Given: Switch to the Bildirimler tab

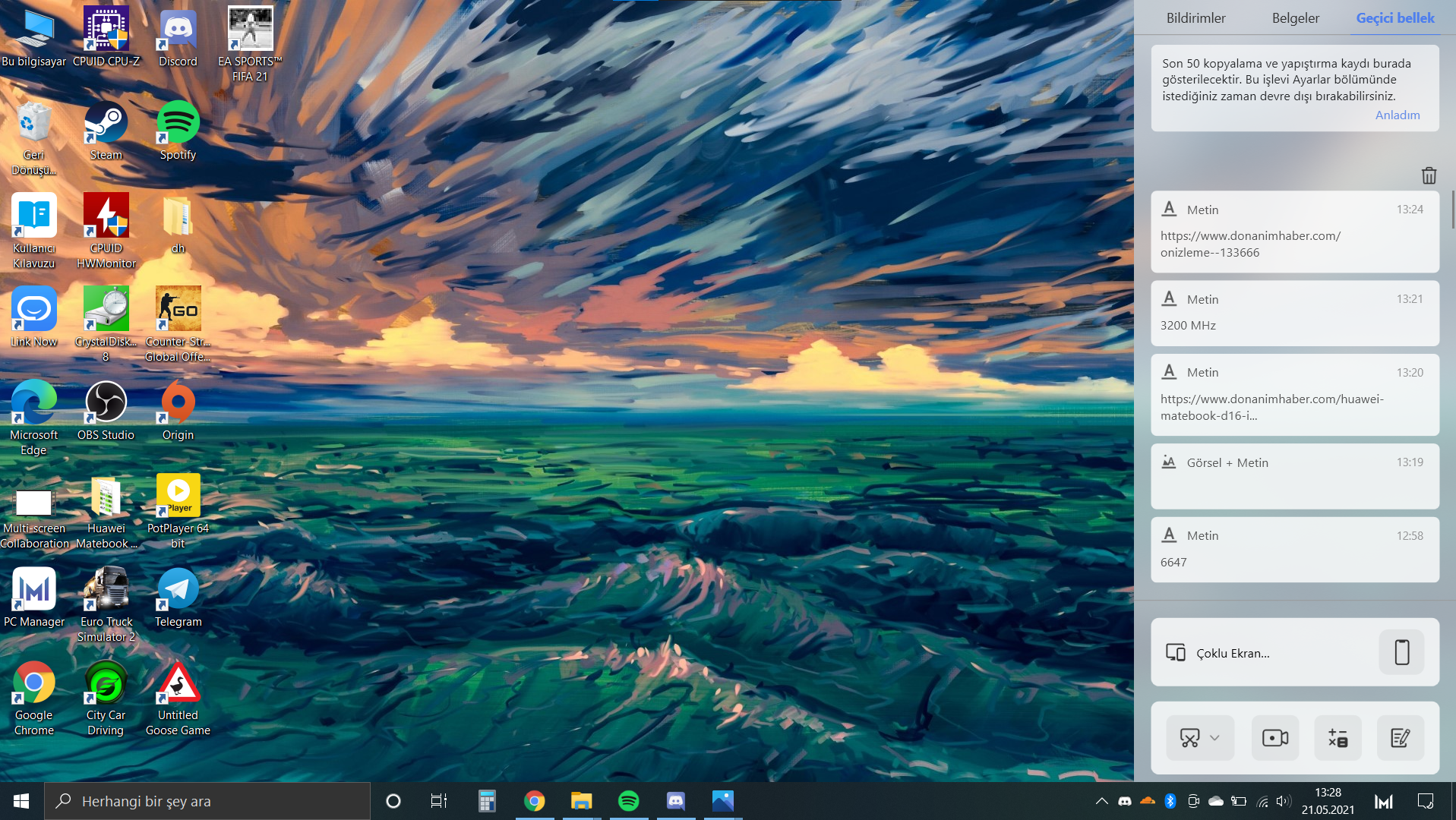Looking at the screenshot, I should tap(1195, 17).
